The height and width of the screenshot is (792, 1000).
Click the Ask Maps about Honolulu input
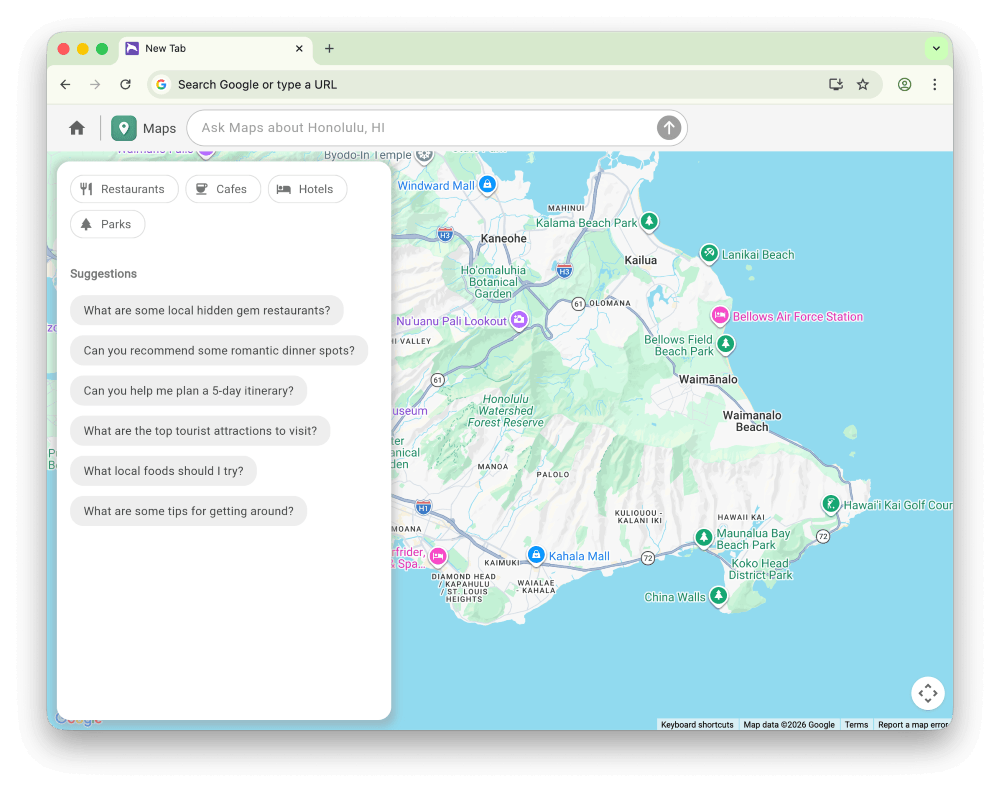coord(420,128)
